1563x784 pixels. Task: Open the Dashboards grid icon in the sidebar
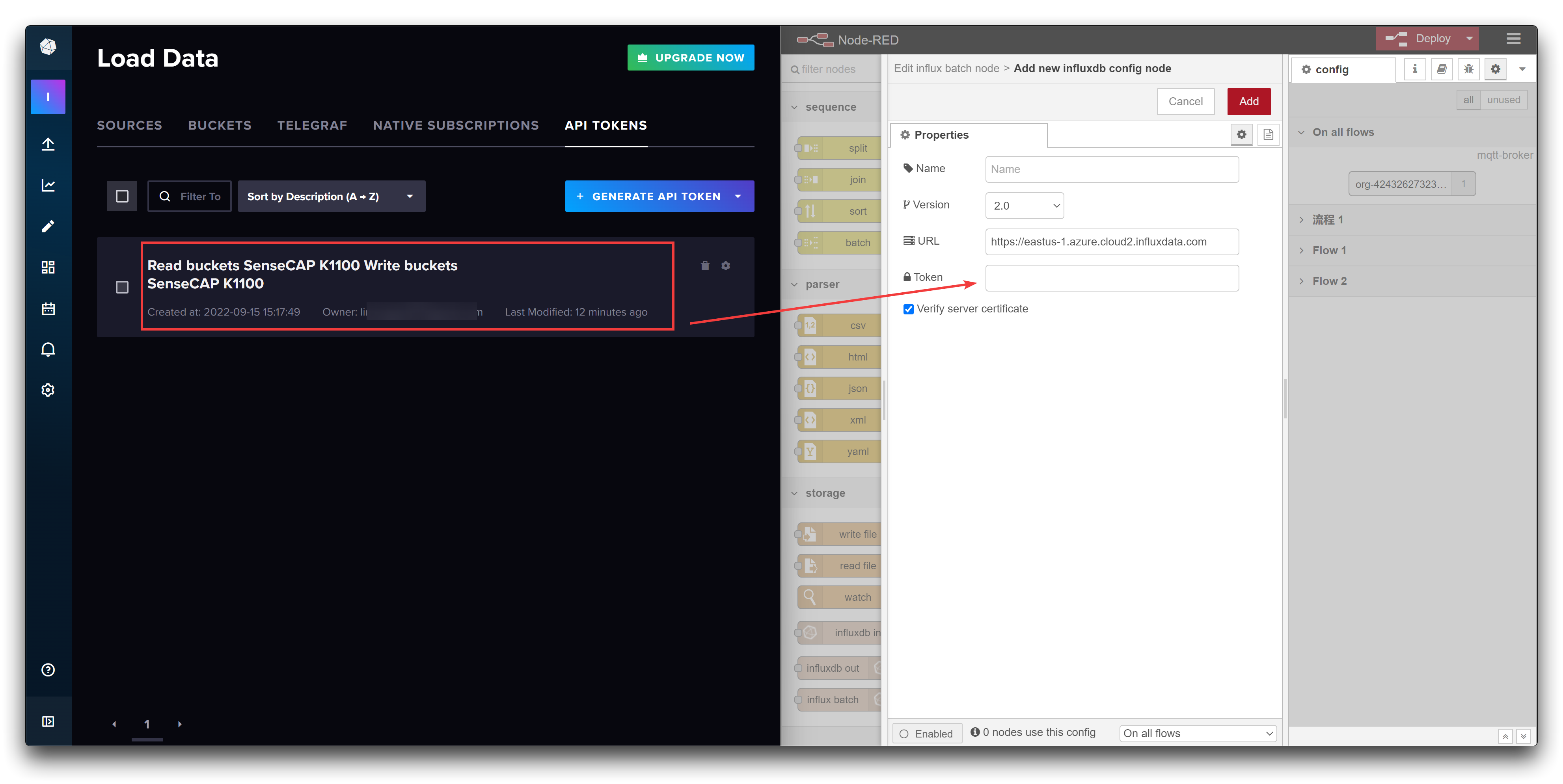tap(48, 268)
